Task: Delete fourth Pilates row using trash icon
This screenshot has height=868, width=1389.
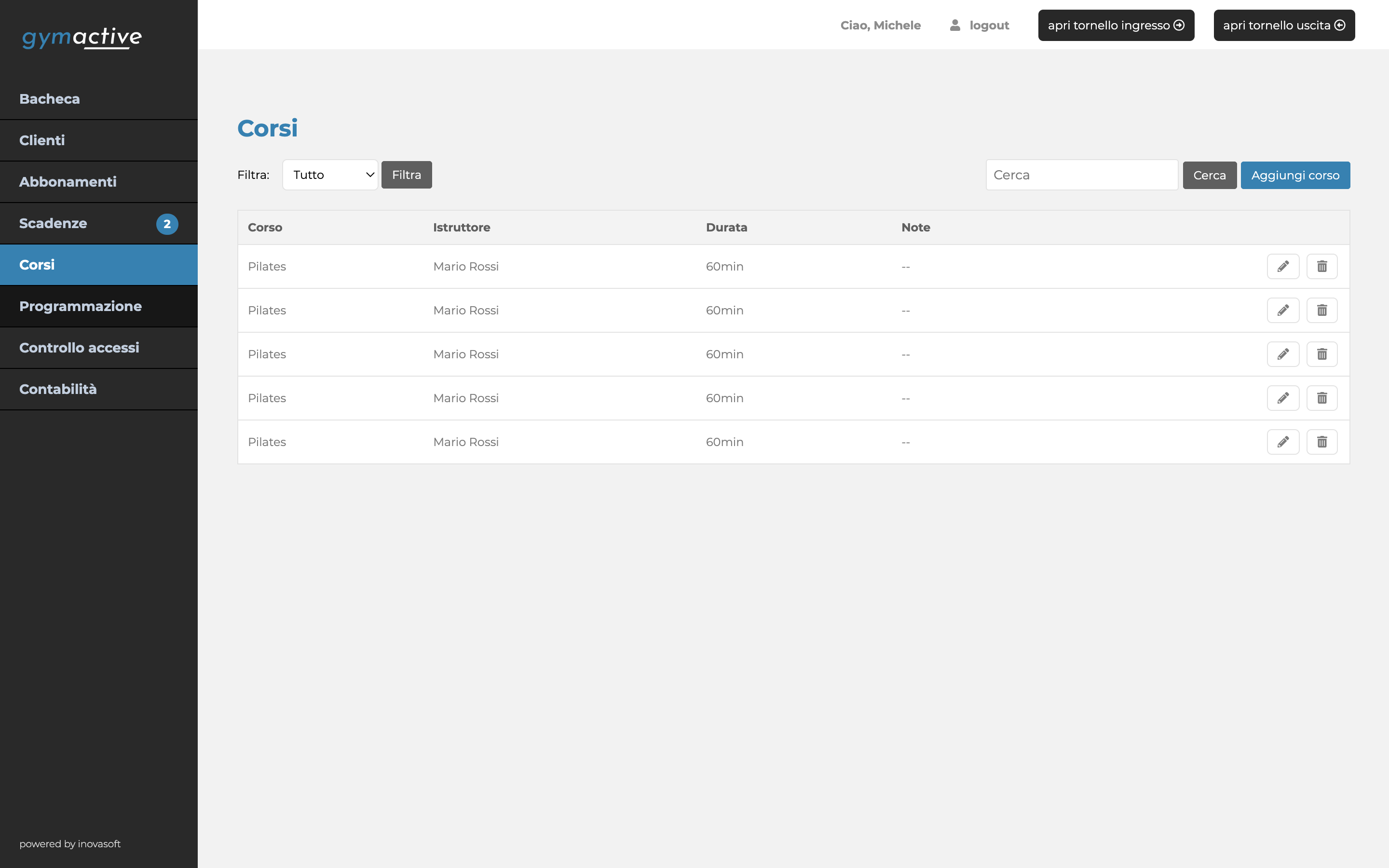Action: 1322,398
